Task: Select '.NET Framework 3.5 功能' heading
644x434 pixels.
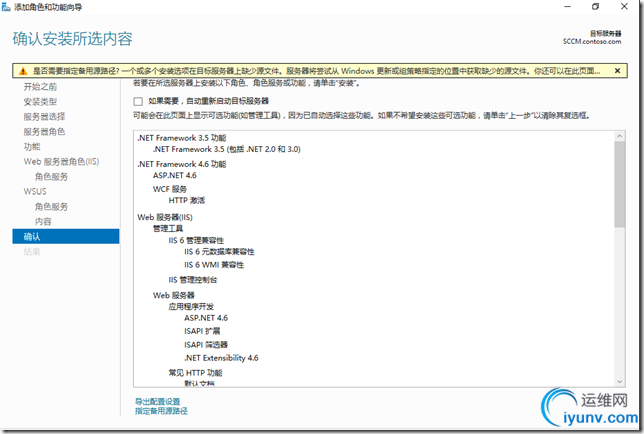Action: pos(182,138)
